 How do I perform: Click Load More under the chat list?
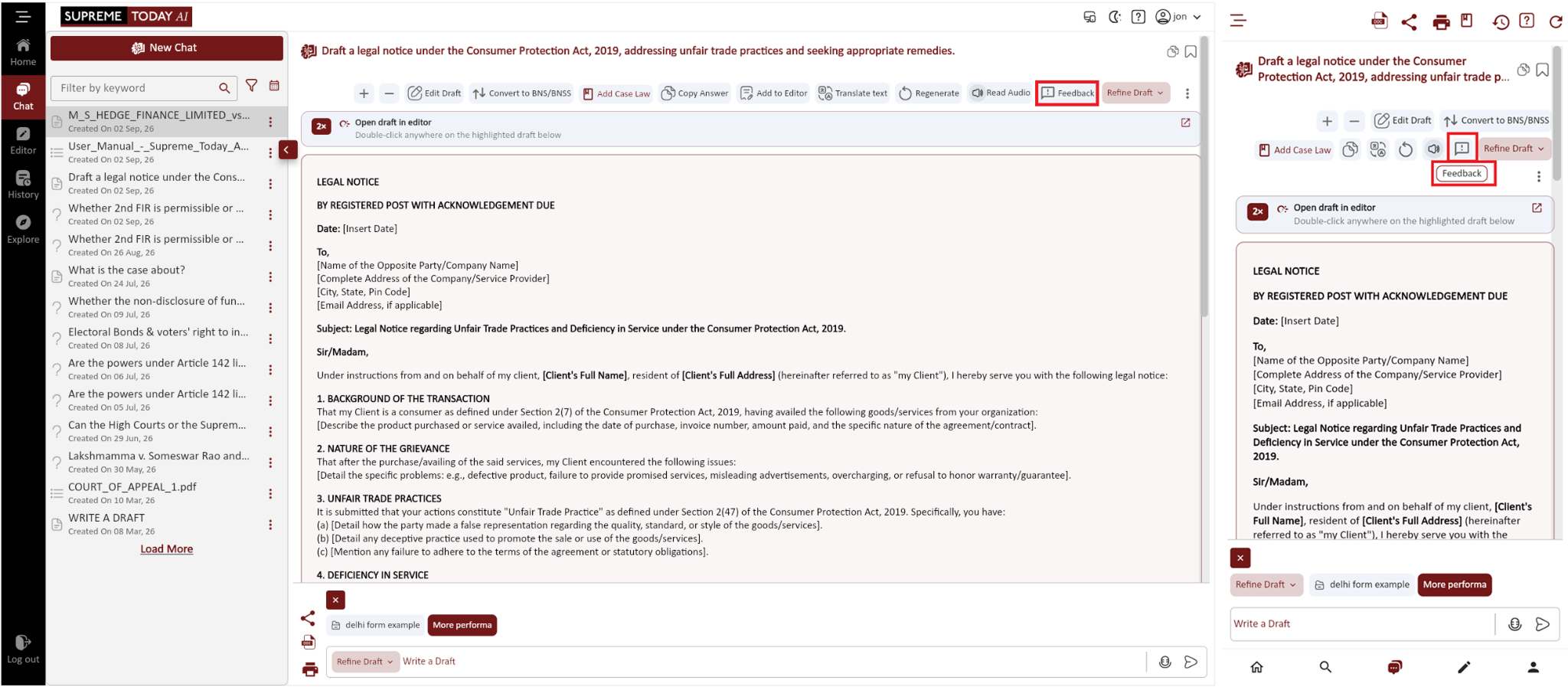pyautogui.click(x=167, y=549)
